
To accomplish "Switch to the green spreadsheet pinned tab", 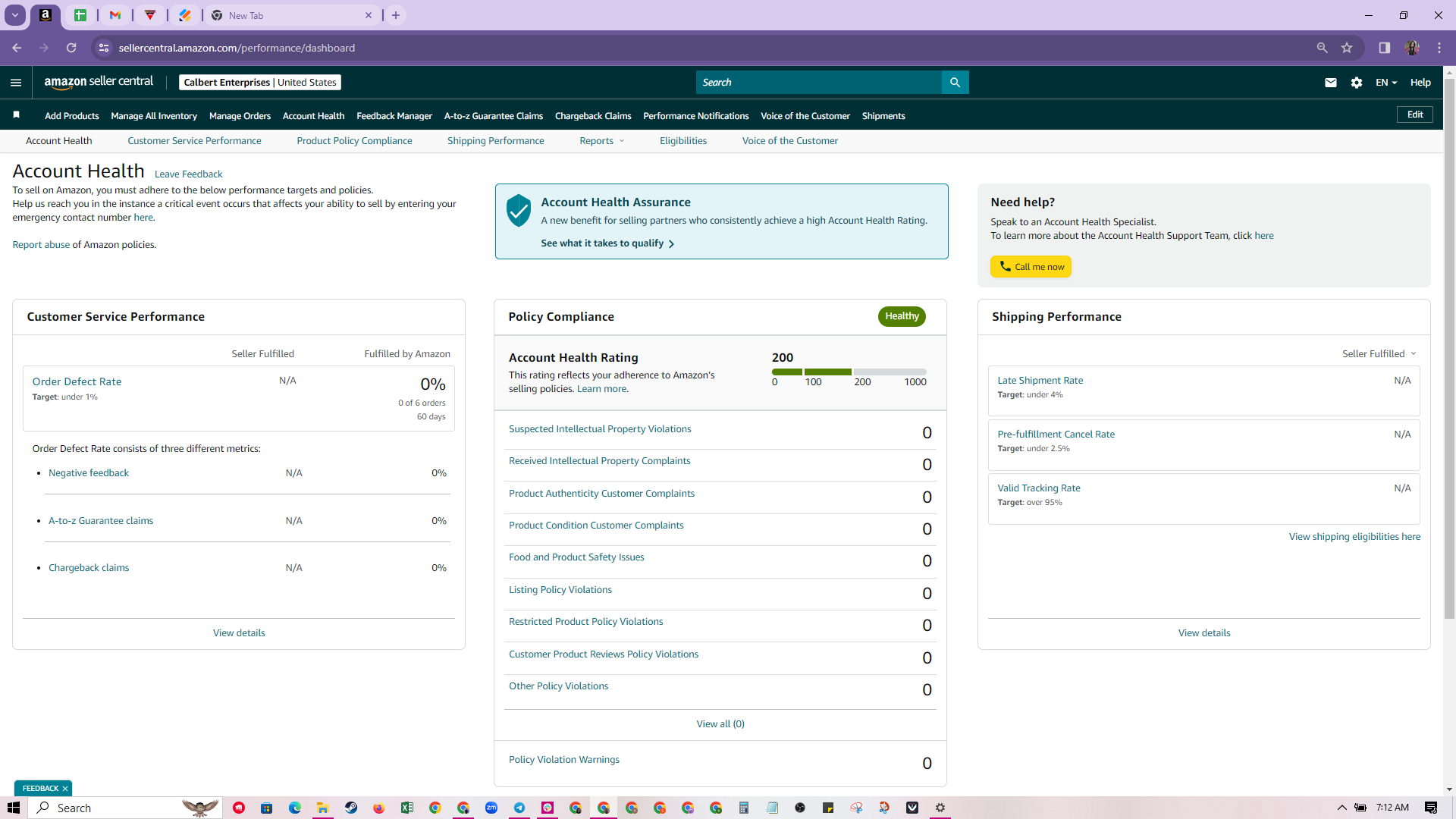I will coord(80,15).
